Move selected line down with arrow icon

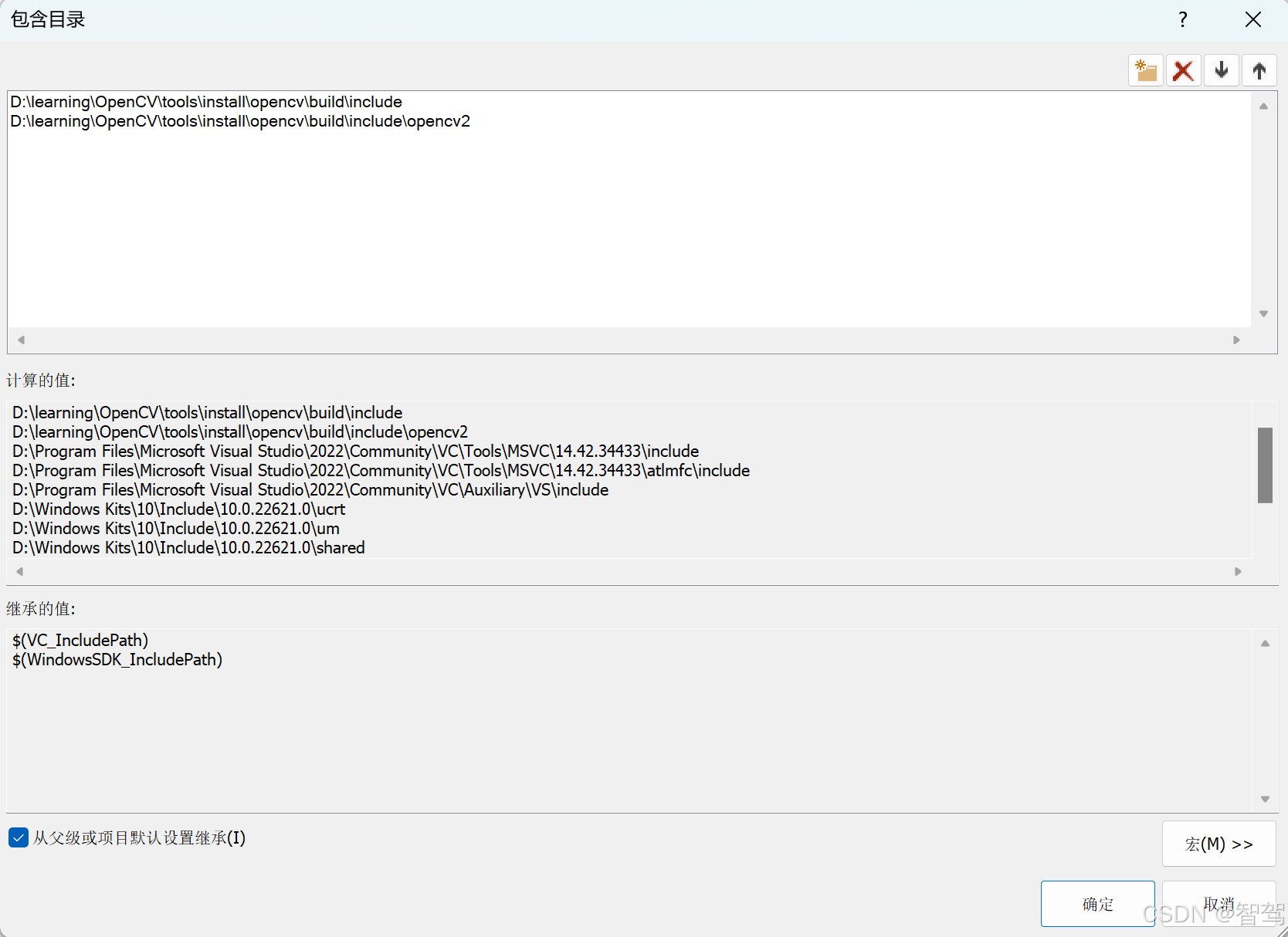click(1222, 71)
